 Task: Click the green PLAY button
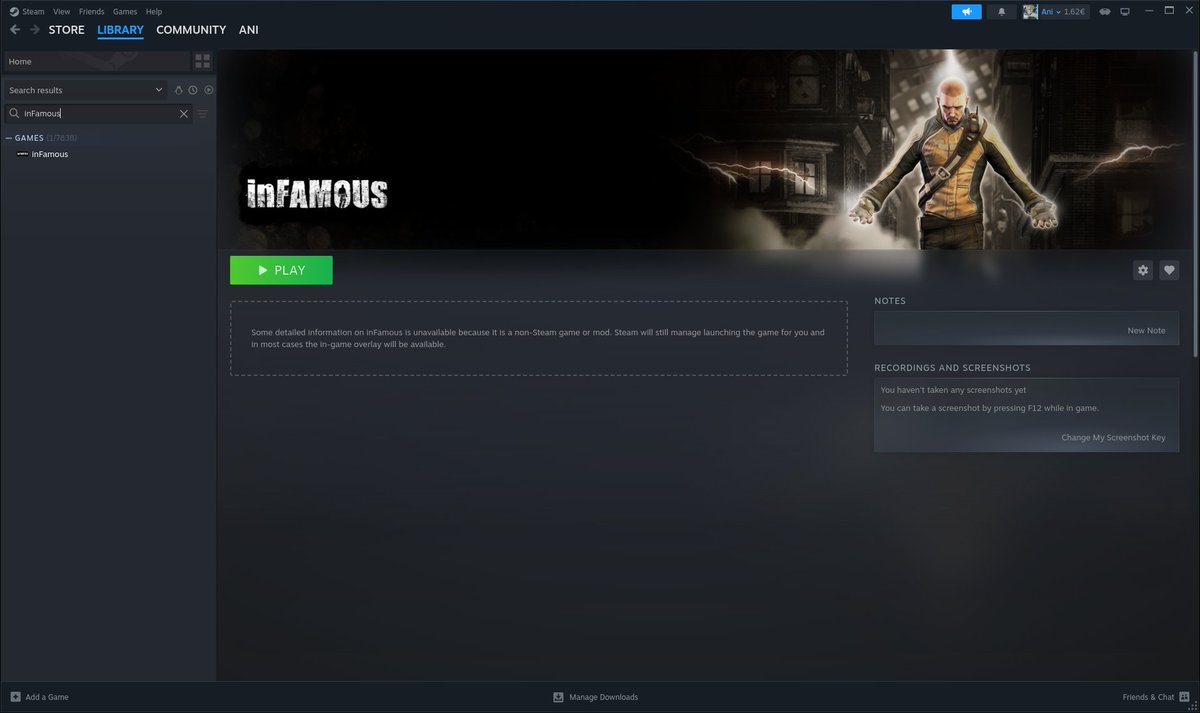pyautogui.click(x=280, y=269)
